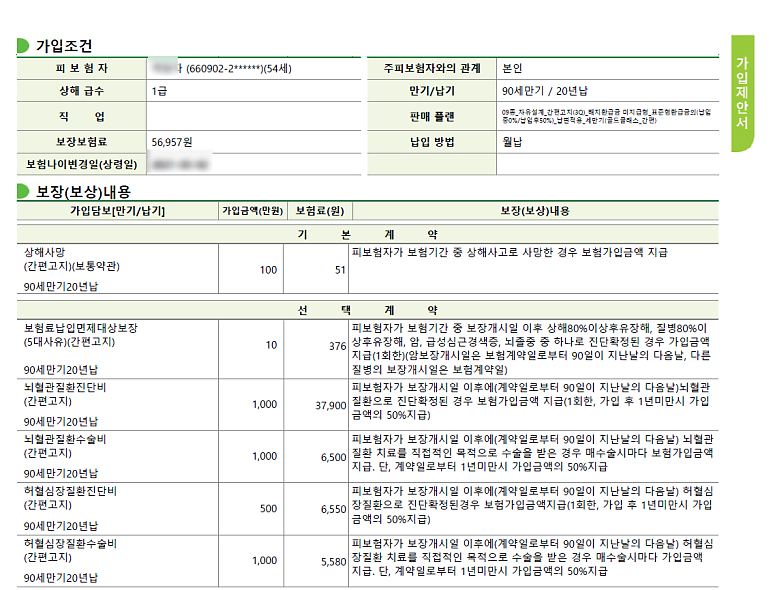Click the 5,580 premium value
The image size is (773, 590).
(334, 561)
